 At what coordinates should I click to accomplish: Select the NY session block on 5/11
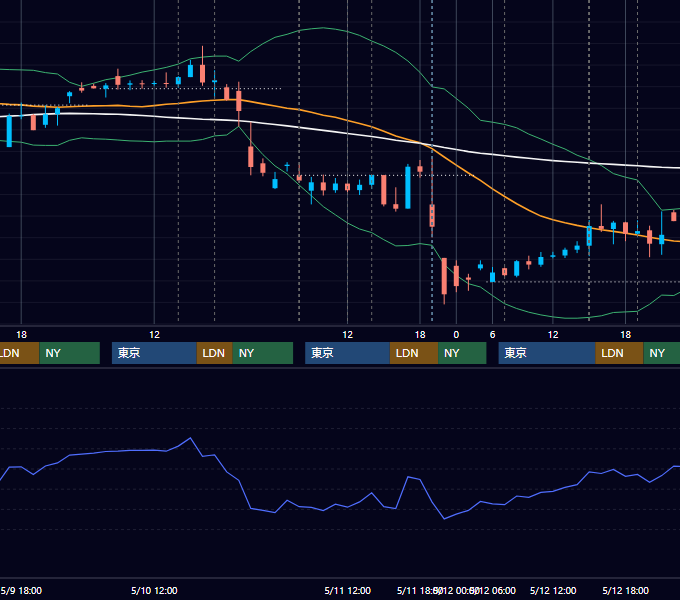[x=462, y=353]
